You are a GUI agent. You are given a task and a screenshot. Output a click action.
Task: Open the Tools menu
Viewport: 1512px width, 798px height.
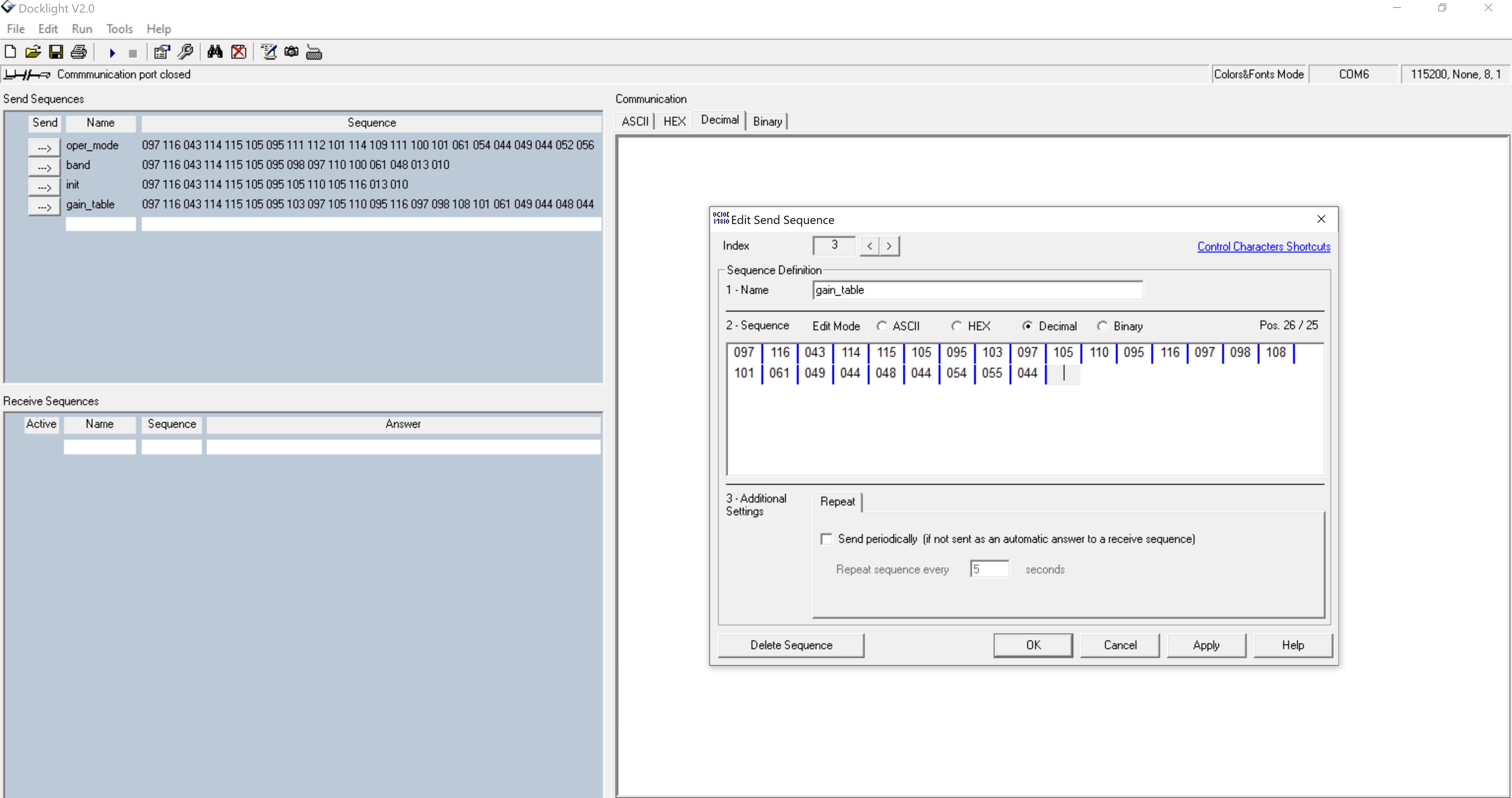click(x=119, y=29)
